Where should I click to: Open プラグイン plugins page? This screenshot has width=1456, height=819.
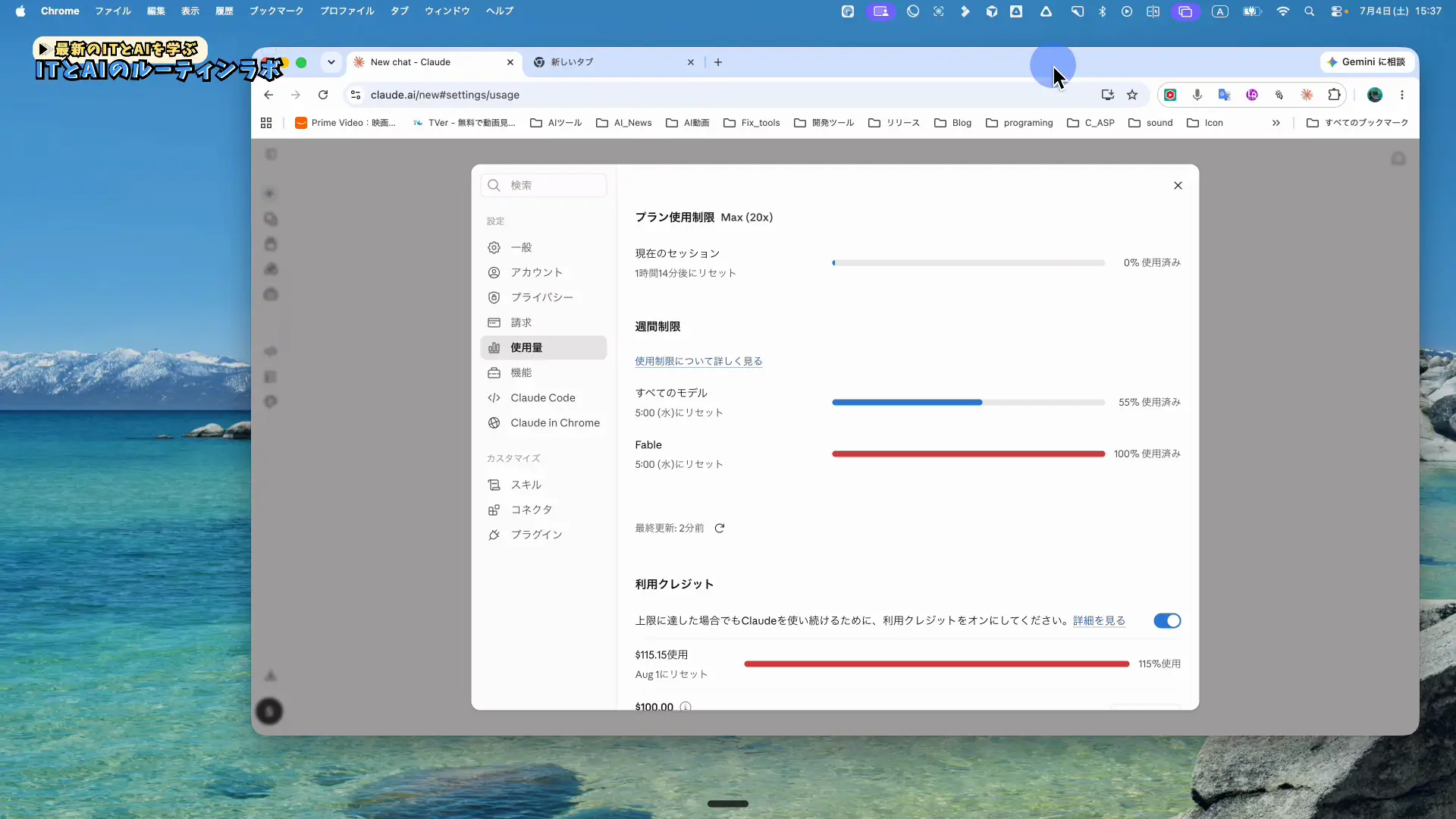point(544,535)
